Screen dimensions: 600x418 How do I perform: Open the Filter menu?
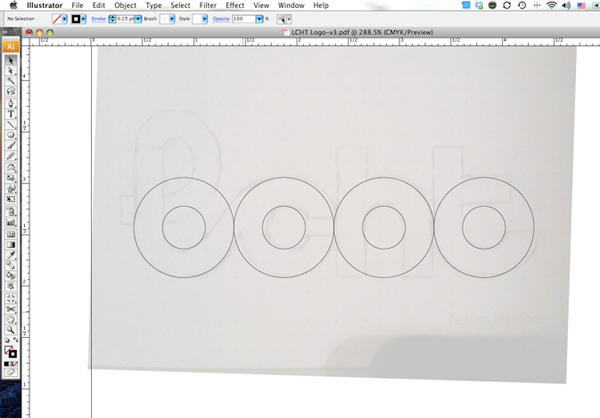click(208, 5)
